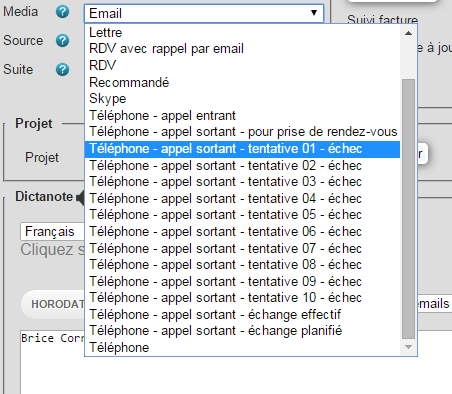This screenshot has width=452, height=394.
Task: Select Recommandé in the list
Action: 242,82
